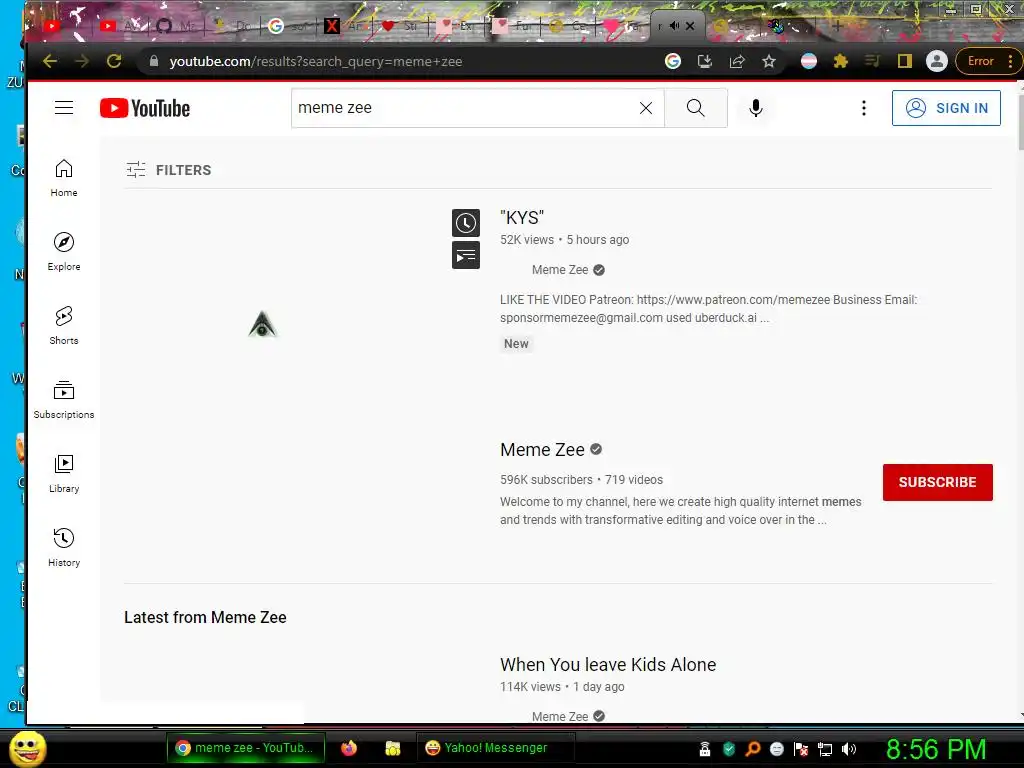
Task: Go to YouTube home via logo
Action: [145, 108]
